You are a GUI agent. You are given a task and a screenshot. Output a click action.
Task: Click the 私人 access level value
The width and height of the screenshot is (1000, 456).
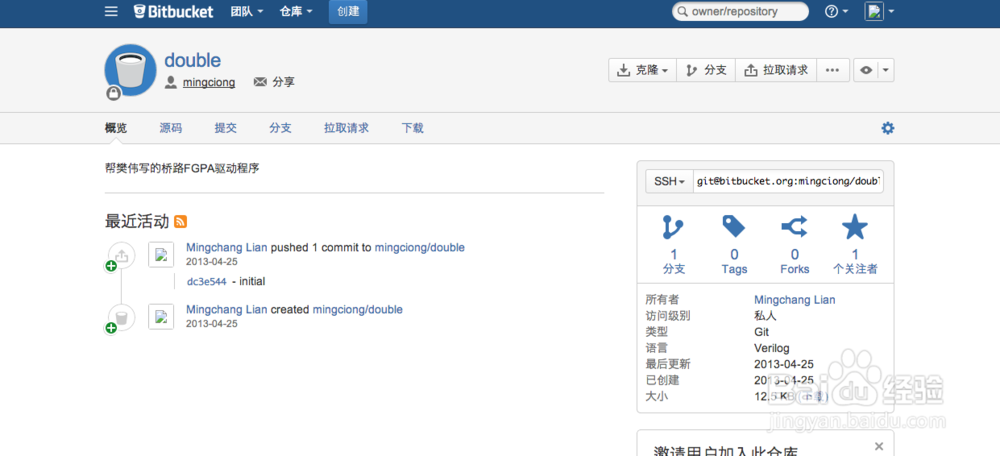[765, 316]
